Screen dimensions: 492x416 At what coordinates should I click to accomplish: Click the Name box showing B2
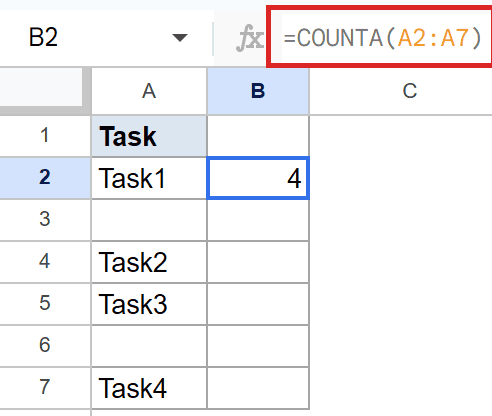[x=106, y=37]
